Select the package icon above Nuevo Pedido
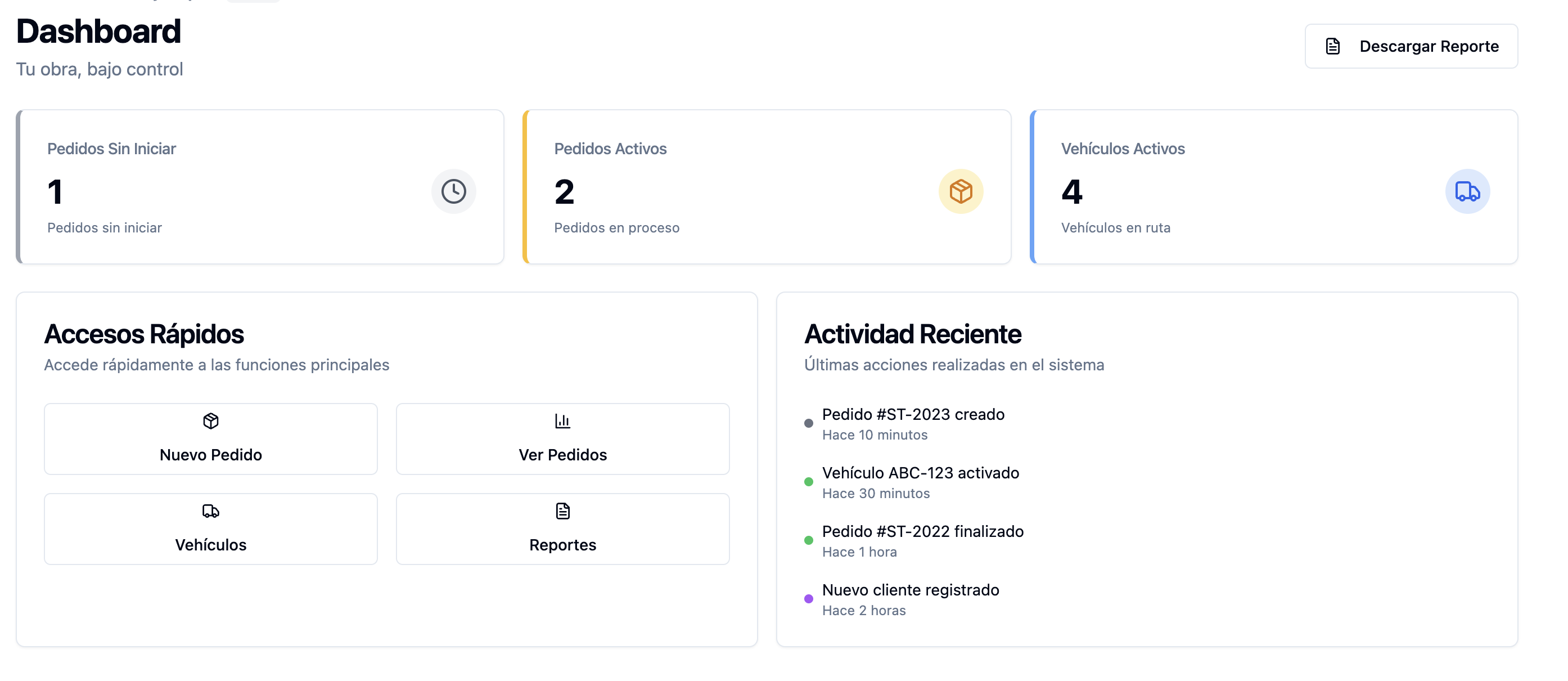 click(x=210, y=420)
